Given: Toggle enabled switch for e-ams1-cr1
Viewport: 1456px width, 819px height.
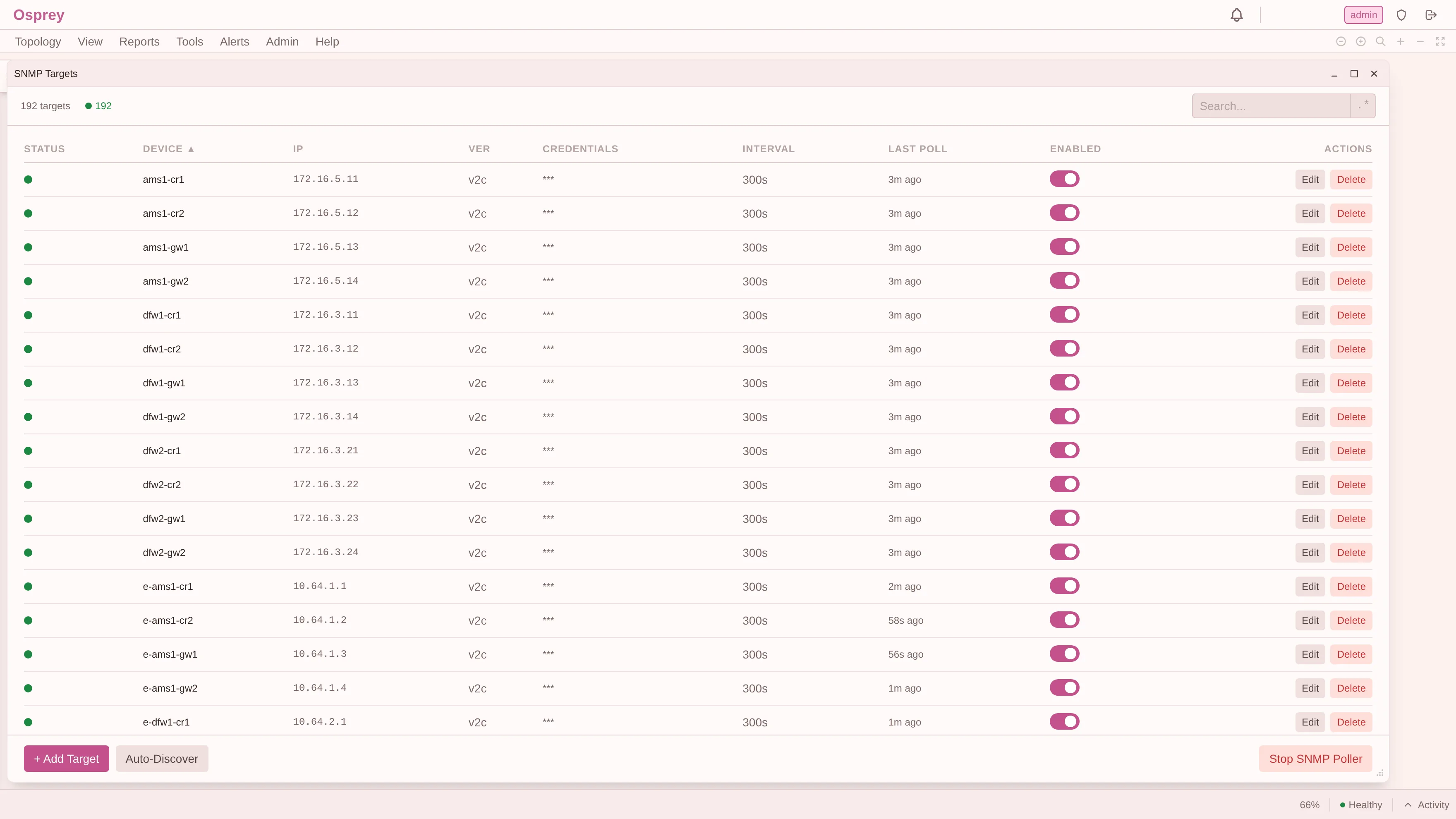Looking at the screenshot, I should [x=1064, y=586].
